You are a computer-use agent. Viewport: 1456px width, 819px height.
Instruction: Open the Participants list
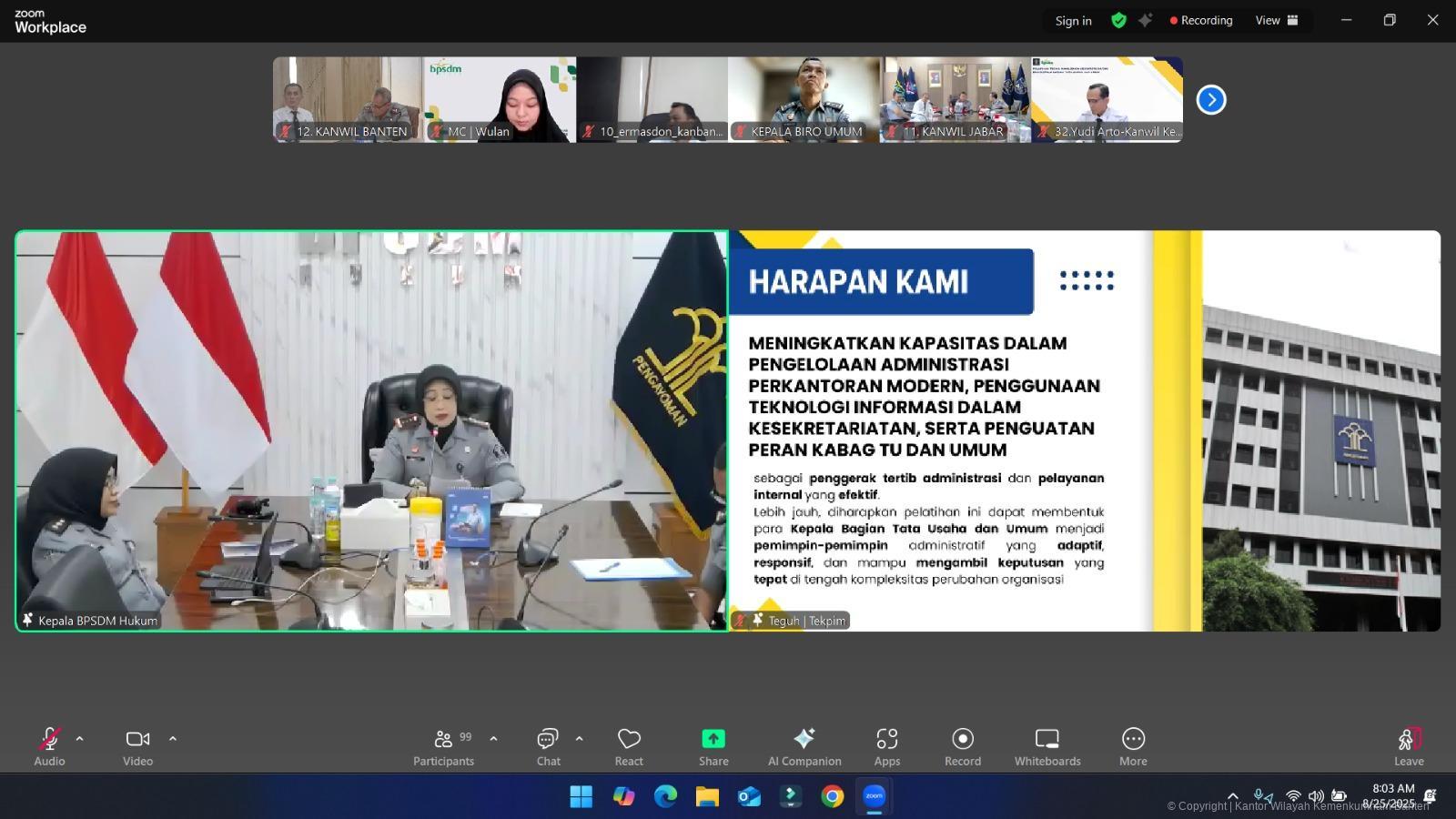443,746
